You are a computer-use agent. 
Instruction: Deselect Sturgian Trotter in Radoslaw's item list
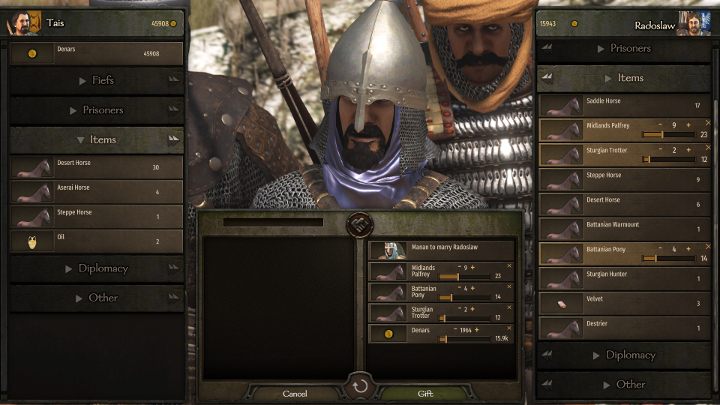click(708, 148)
